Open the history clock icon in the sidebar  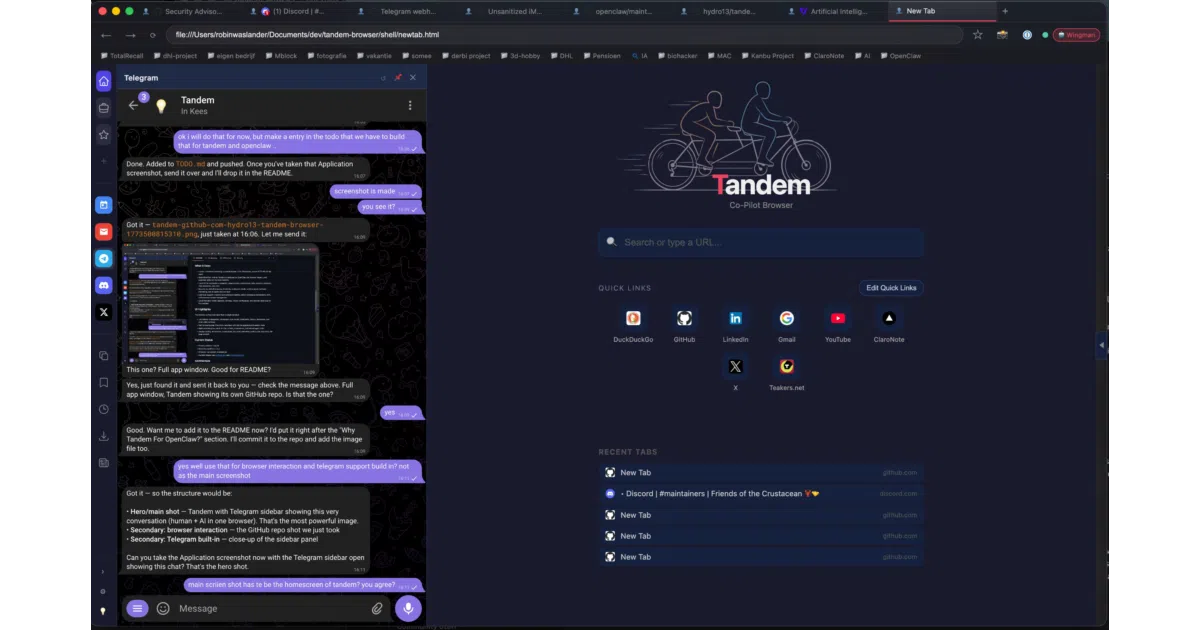coord(103,409)
